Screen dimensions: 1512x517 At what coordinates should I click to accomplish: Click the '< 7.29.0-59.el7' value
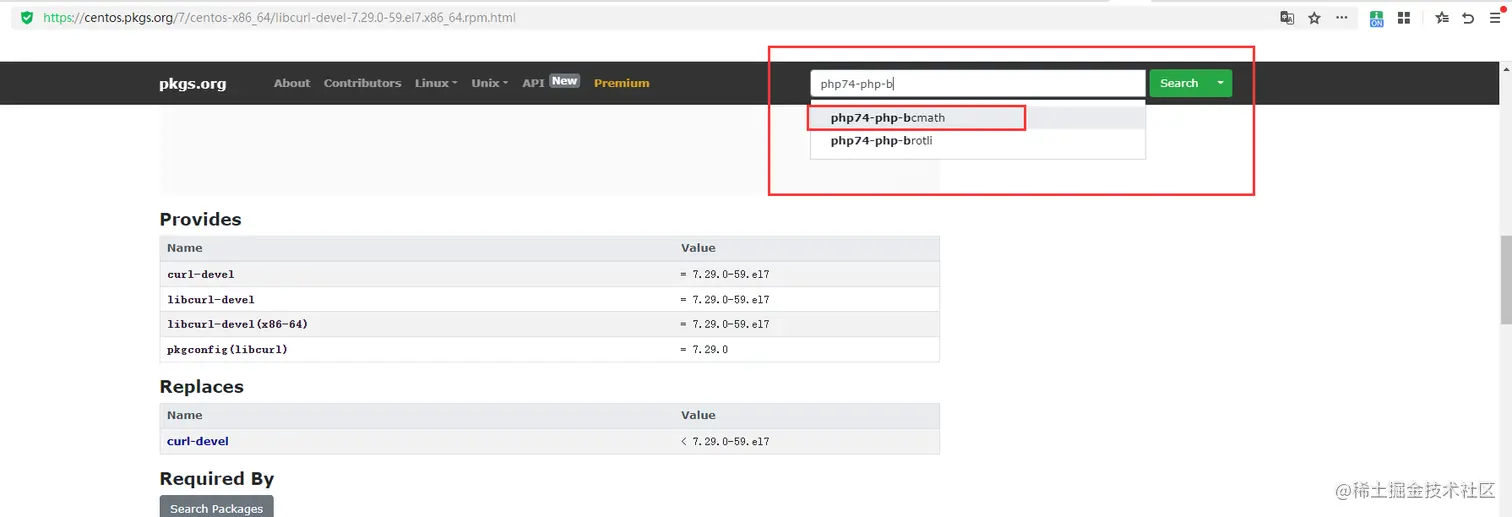pos(724,442)
